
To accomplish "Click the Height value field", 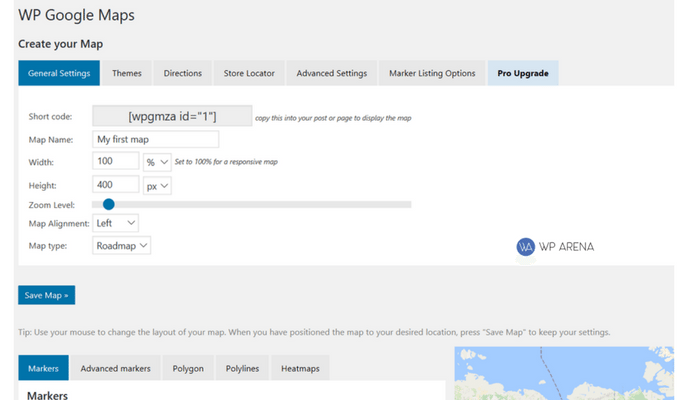I will pyautogui.click(x=116, y=184).
